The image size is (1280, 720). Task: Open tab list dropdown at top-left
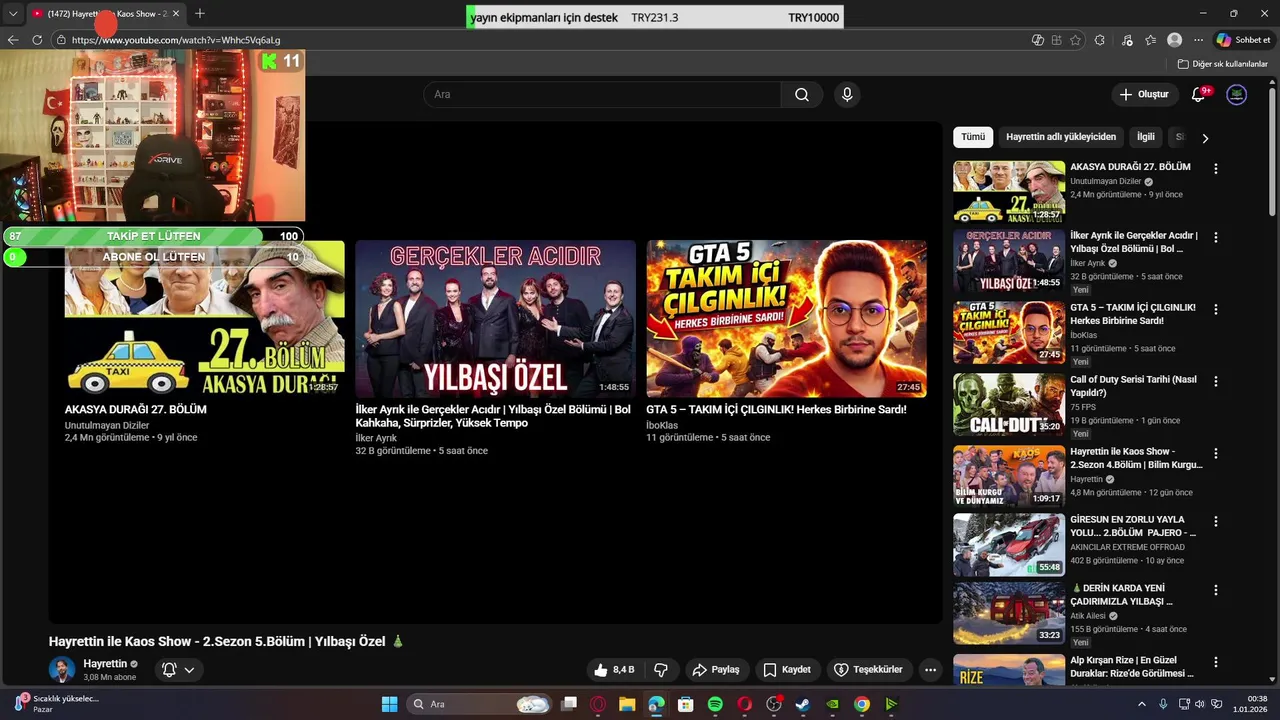[13, 14]
